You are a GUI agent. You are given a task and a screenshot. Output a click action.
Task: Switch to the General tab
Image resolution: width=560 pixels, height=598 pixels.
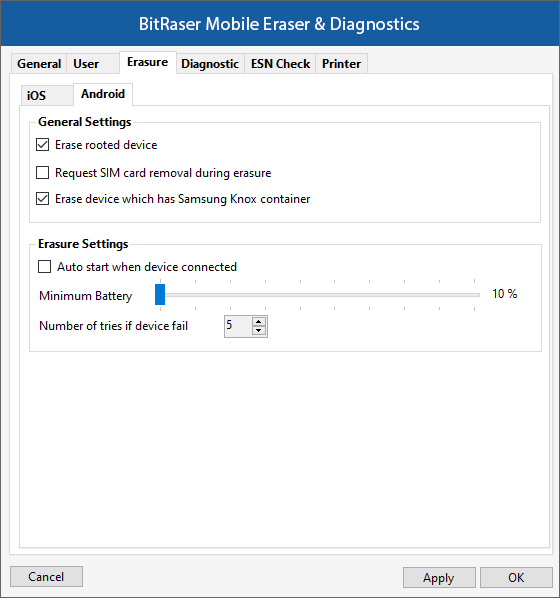click(39, 64)
